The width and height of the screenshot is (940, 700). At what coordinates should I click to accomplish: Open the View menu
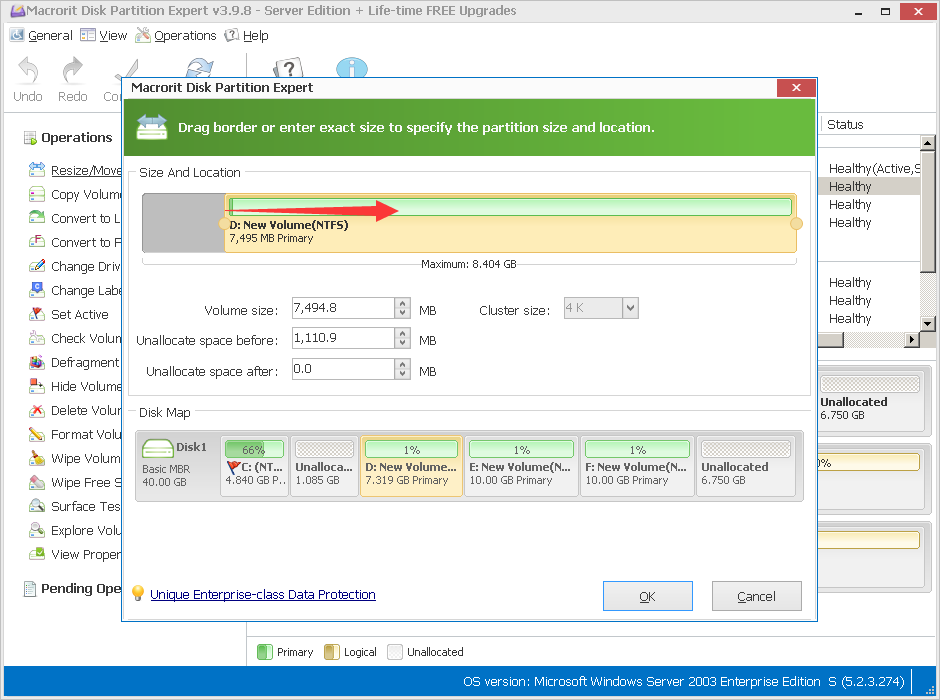[104, 35]
